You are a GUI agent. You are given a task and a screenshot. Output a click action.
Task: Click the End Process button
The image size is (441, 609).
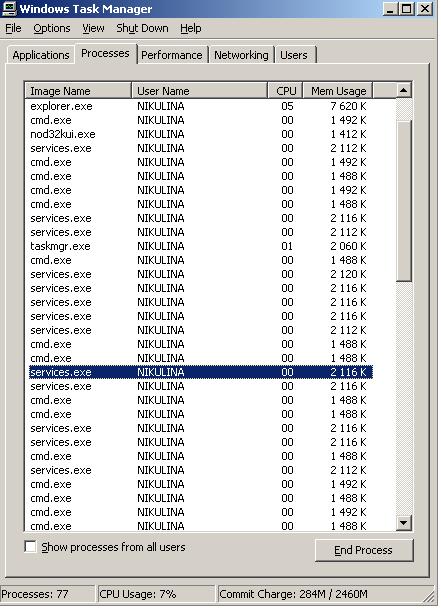point(364,550)
